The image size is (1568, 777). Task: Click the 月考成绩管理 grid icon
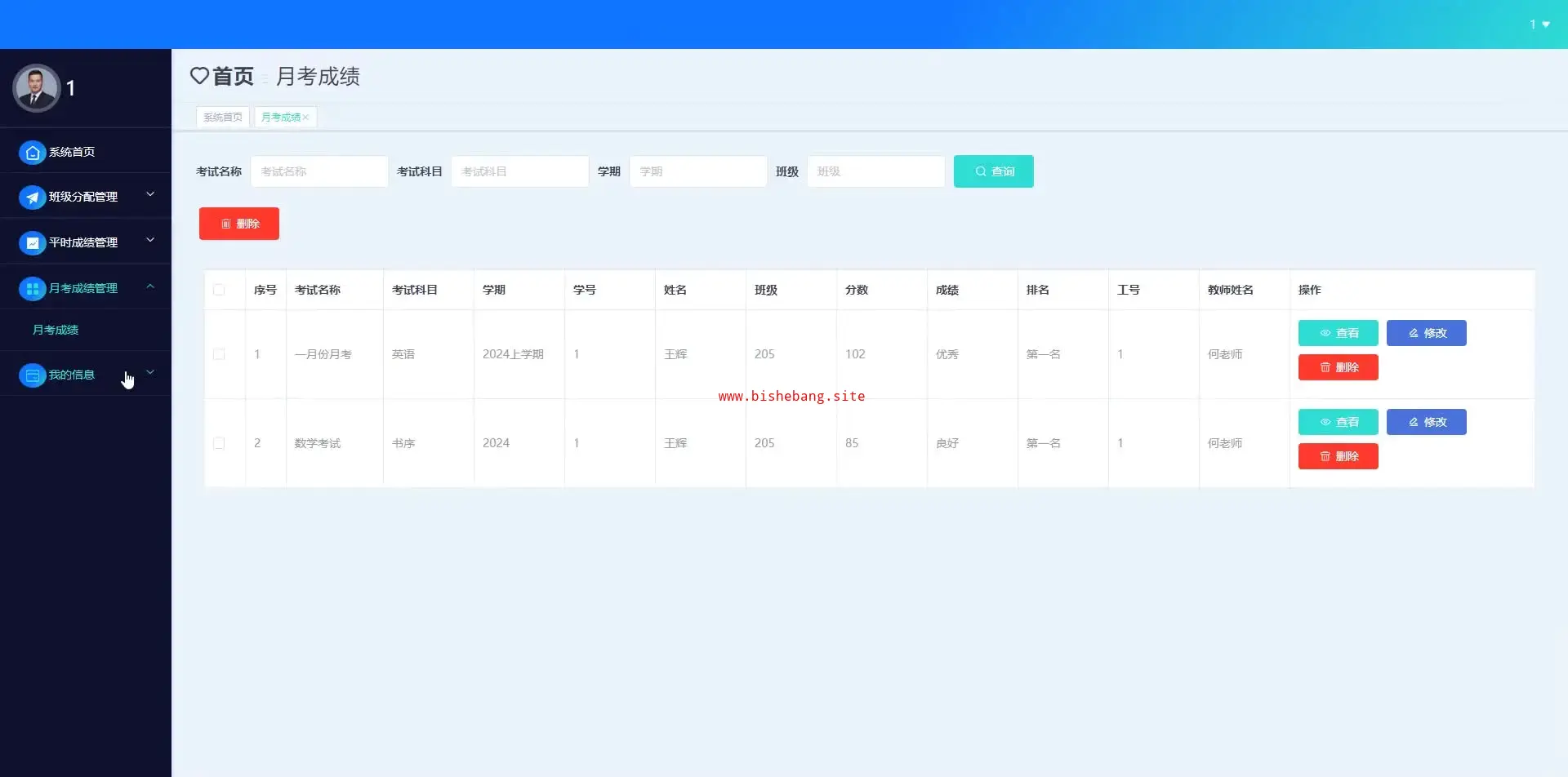(x=32, y=289)
